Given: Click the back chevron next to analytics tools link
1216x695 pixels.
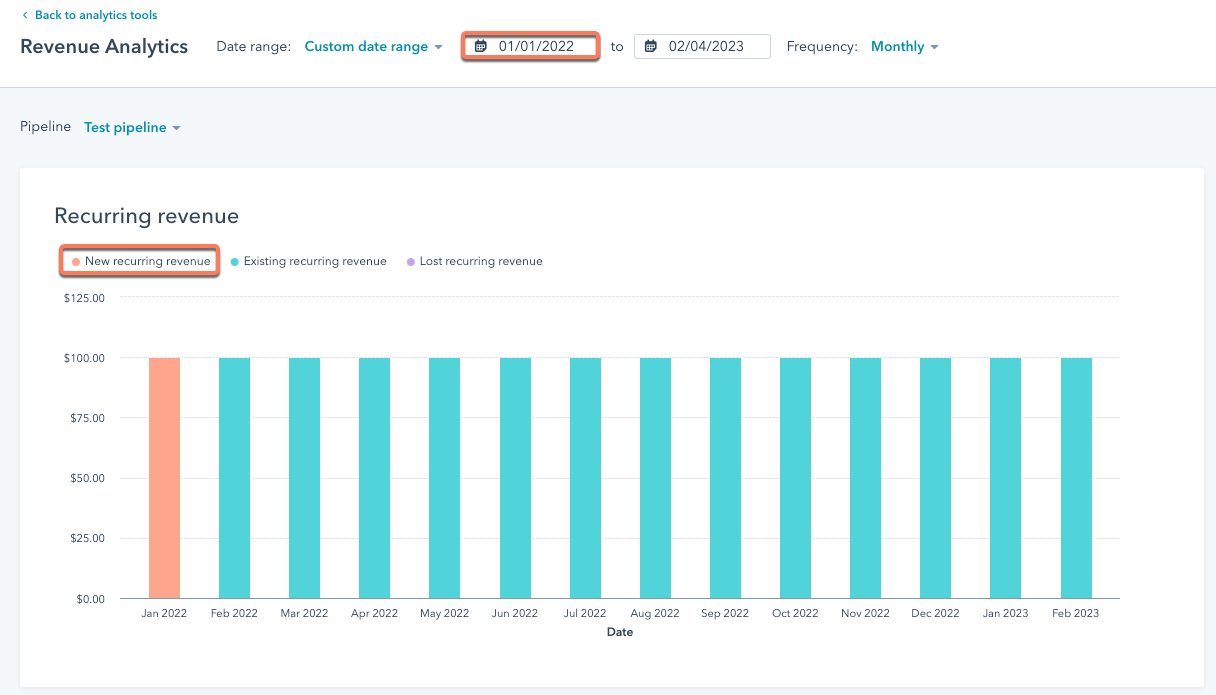Looking at the screenshot, I should [25, 14].
